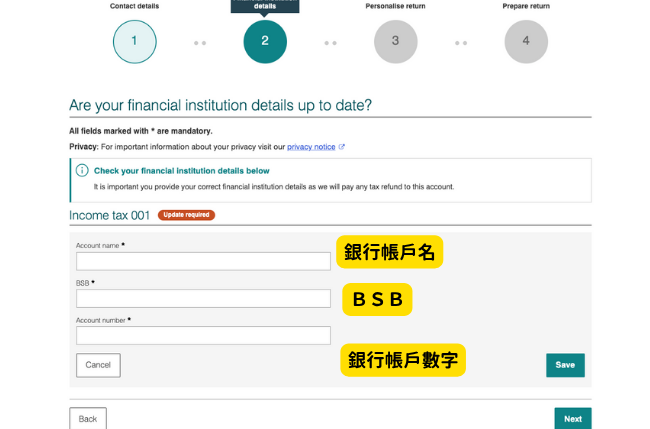This screenshot has width=650, height=429.
Task: Click the Account name input field
Action: tap(203, 261)
